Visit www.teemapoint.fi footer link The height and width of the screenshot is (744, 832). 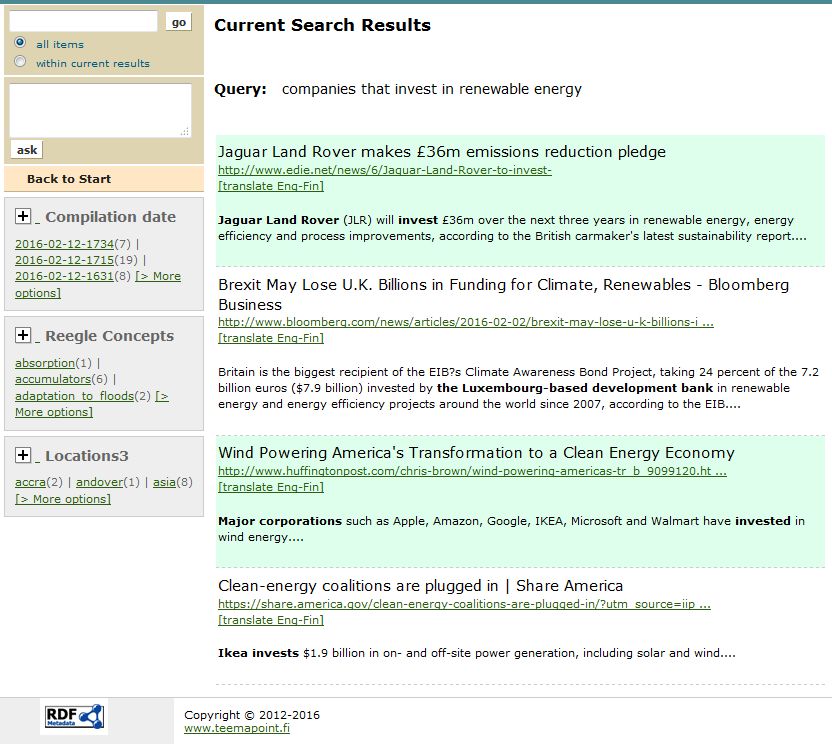[237, 728]
